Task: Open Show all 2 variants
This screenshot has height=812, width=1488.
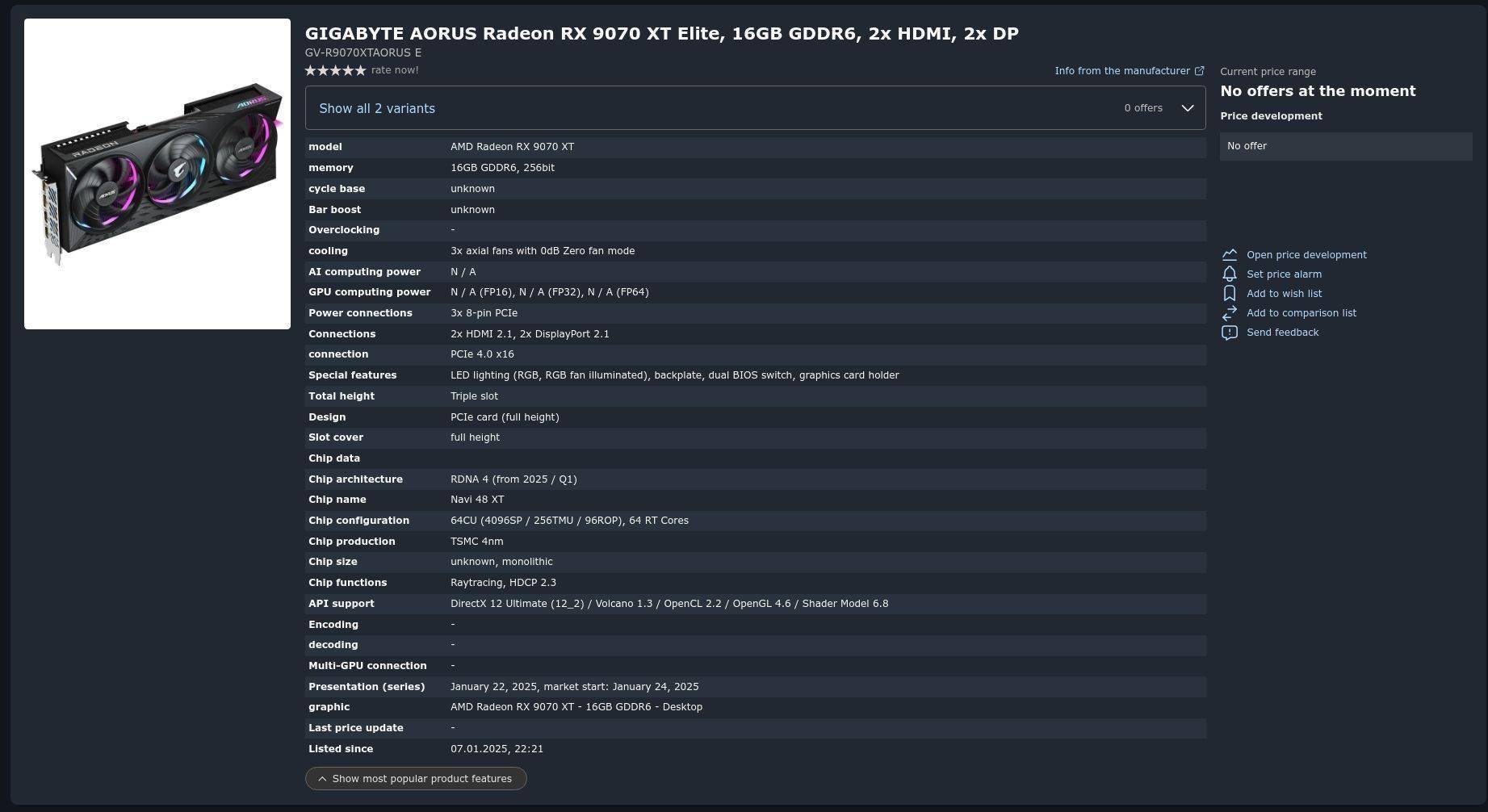Action: [x=377, y=108]
